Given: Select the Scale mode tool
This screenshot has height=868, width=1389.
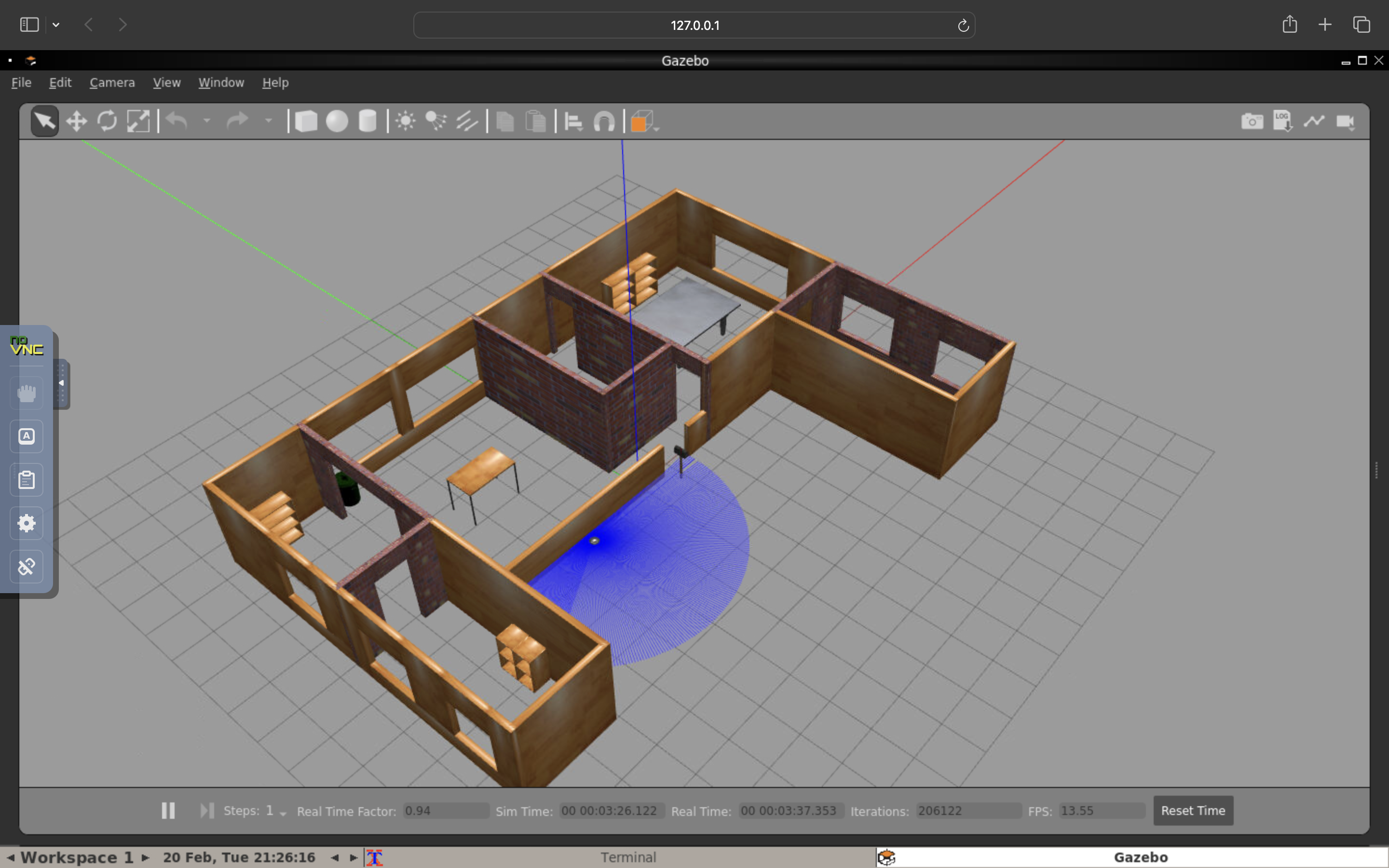Looking at the screenshot, I should (x=138, y=122).
